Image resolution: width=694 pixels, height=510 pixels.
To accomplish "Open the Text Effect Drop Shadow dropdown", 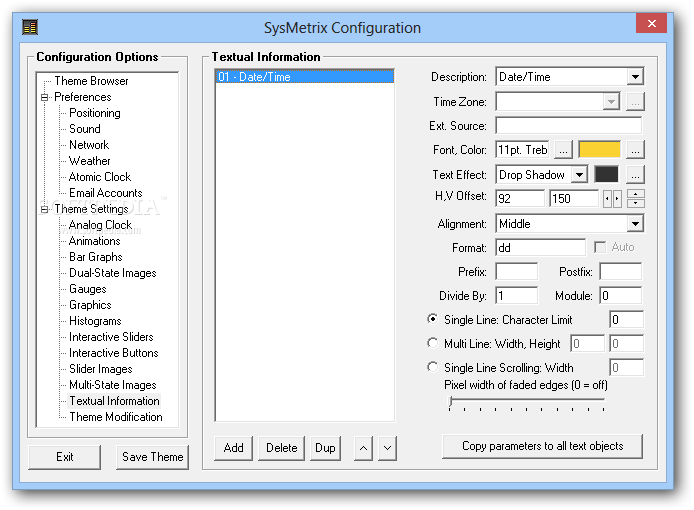I will click(579, 175).
